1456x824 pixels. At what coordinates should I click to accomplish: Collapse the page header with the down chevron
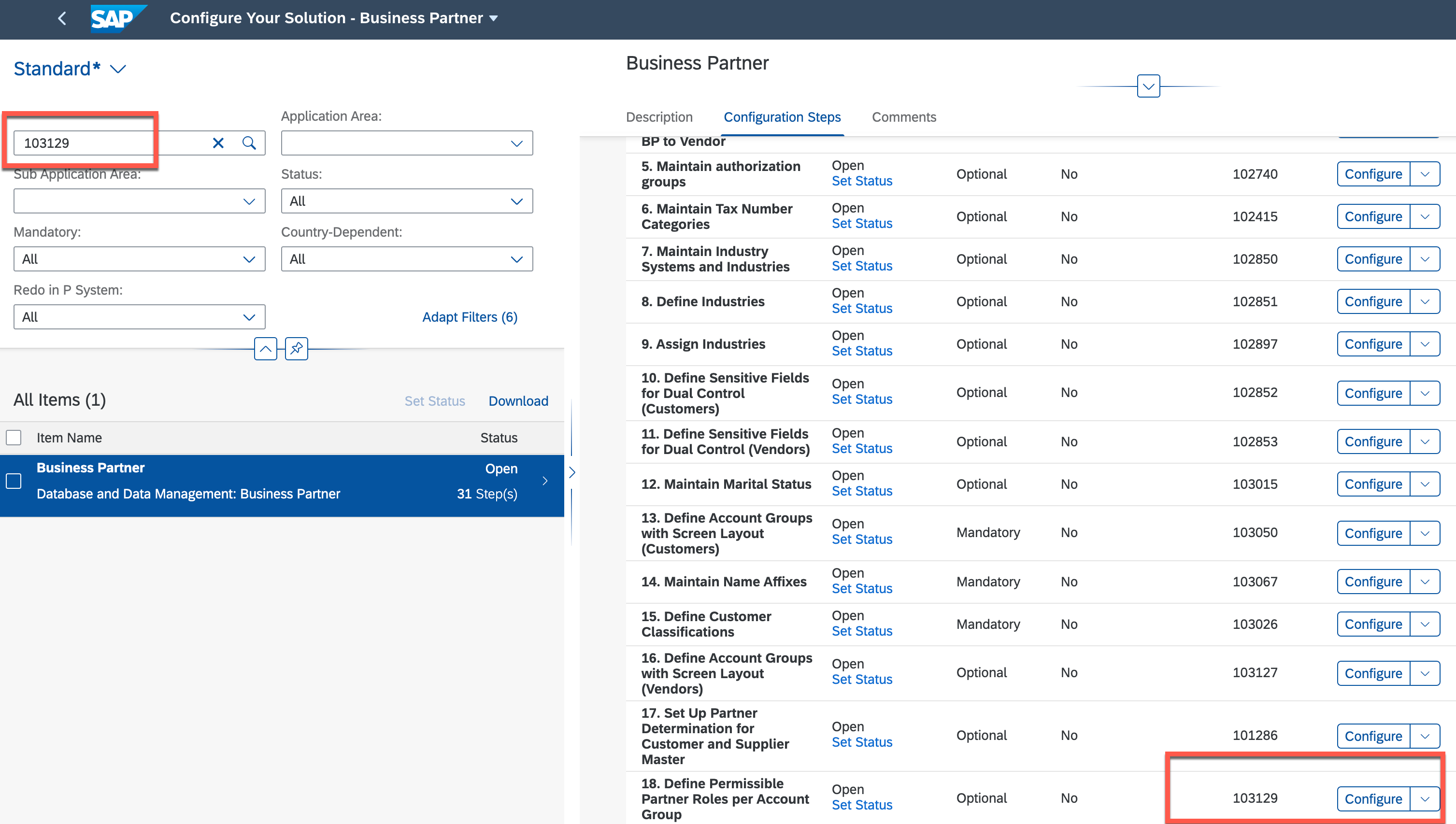(x=1148, y=85)
